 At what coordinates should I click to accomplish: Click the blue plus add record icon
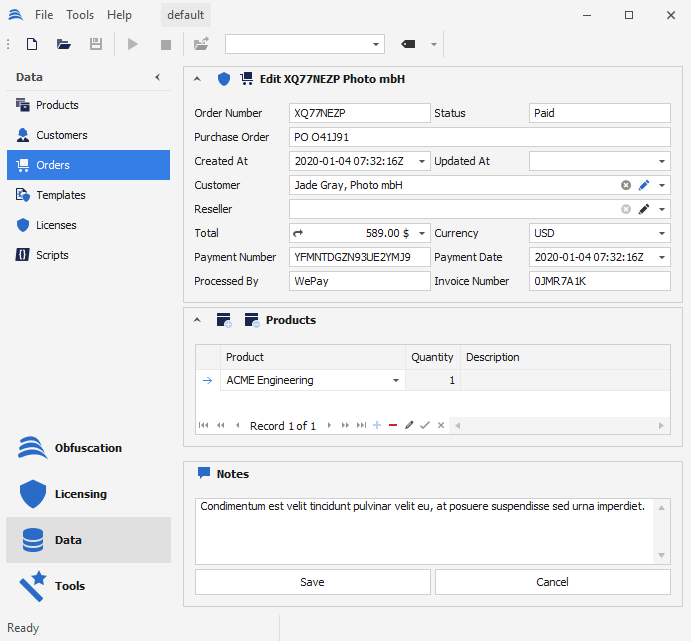[x=377, y=426]
